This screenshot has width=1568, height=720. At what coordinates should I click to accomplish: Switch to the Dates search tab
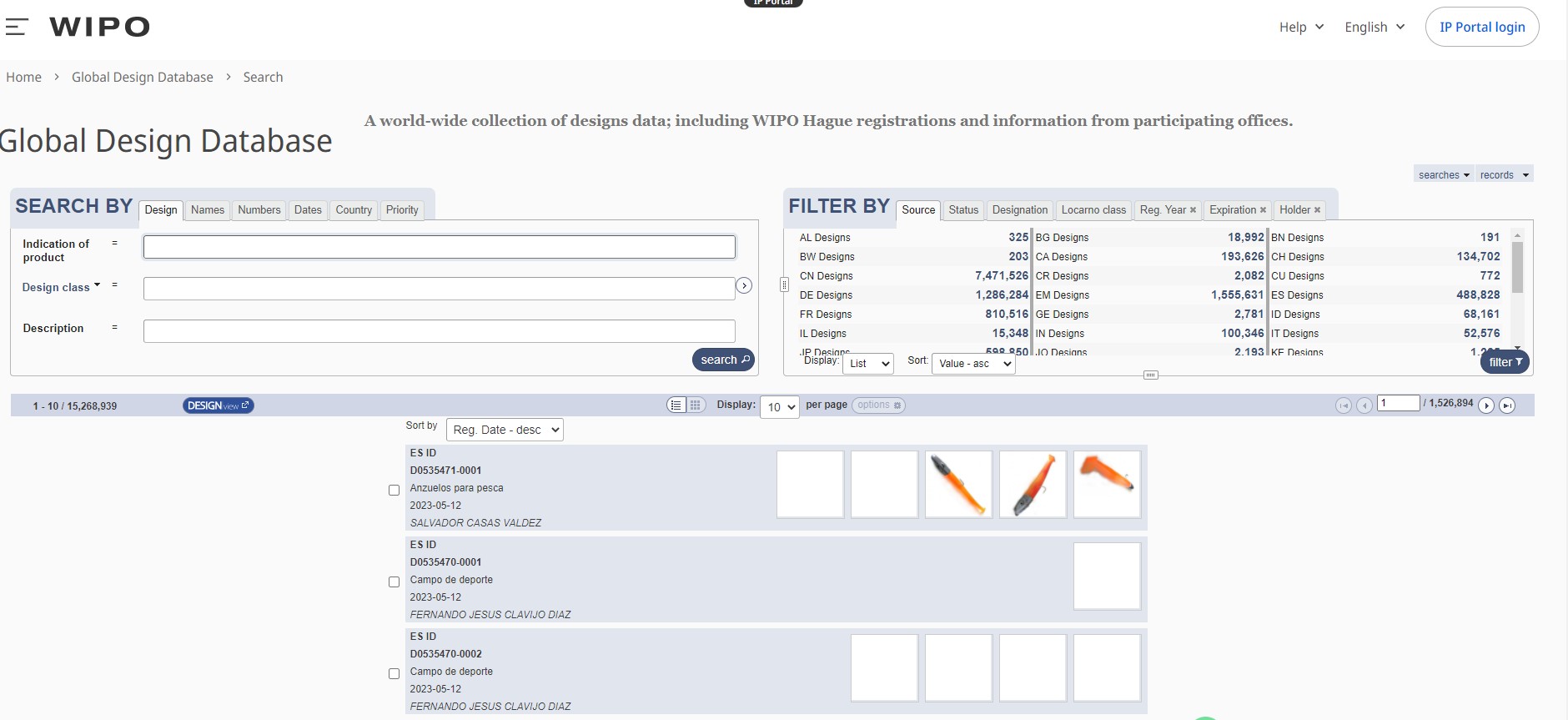pyautogui.click(x=308, y=210)
